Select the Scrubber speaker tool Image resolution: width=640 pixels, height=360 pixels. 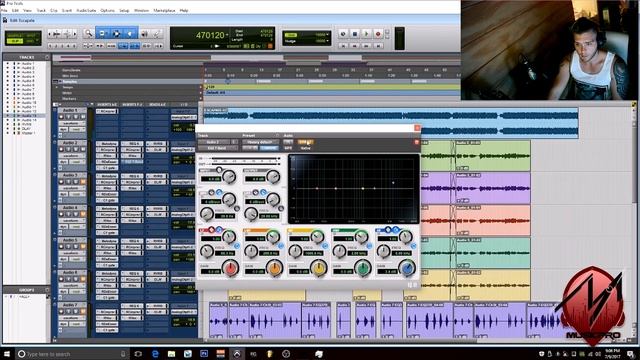pyautogui.click(x=144, y=33)
